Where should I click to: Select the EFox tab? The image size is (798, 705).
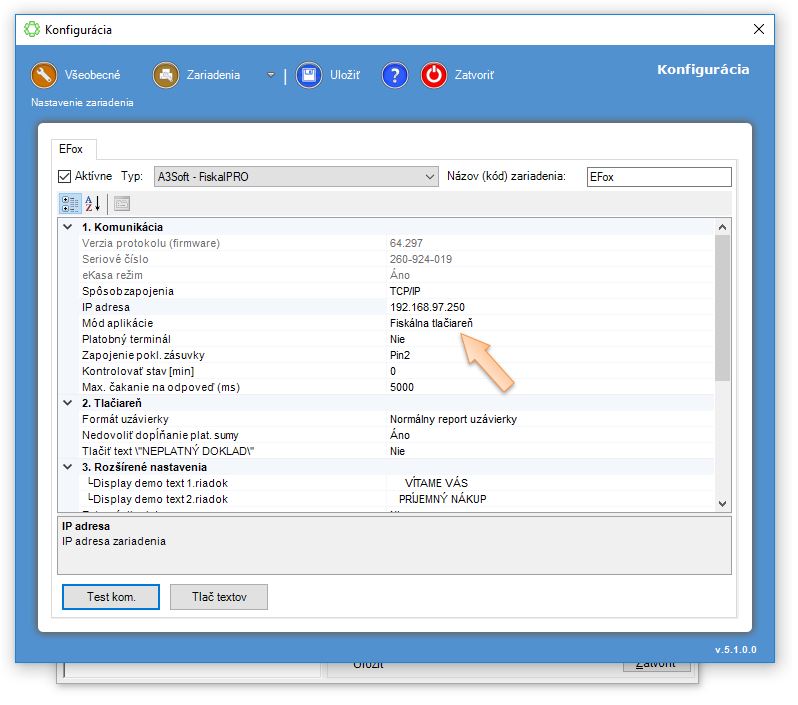(x=71, y=149)
